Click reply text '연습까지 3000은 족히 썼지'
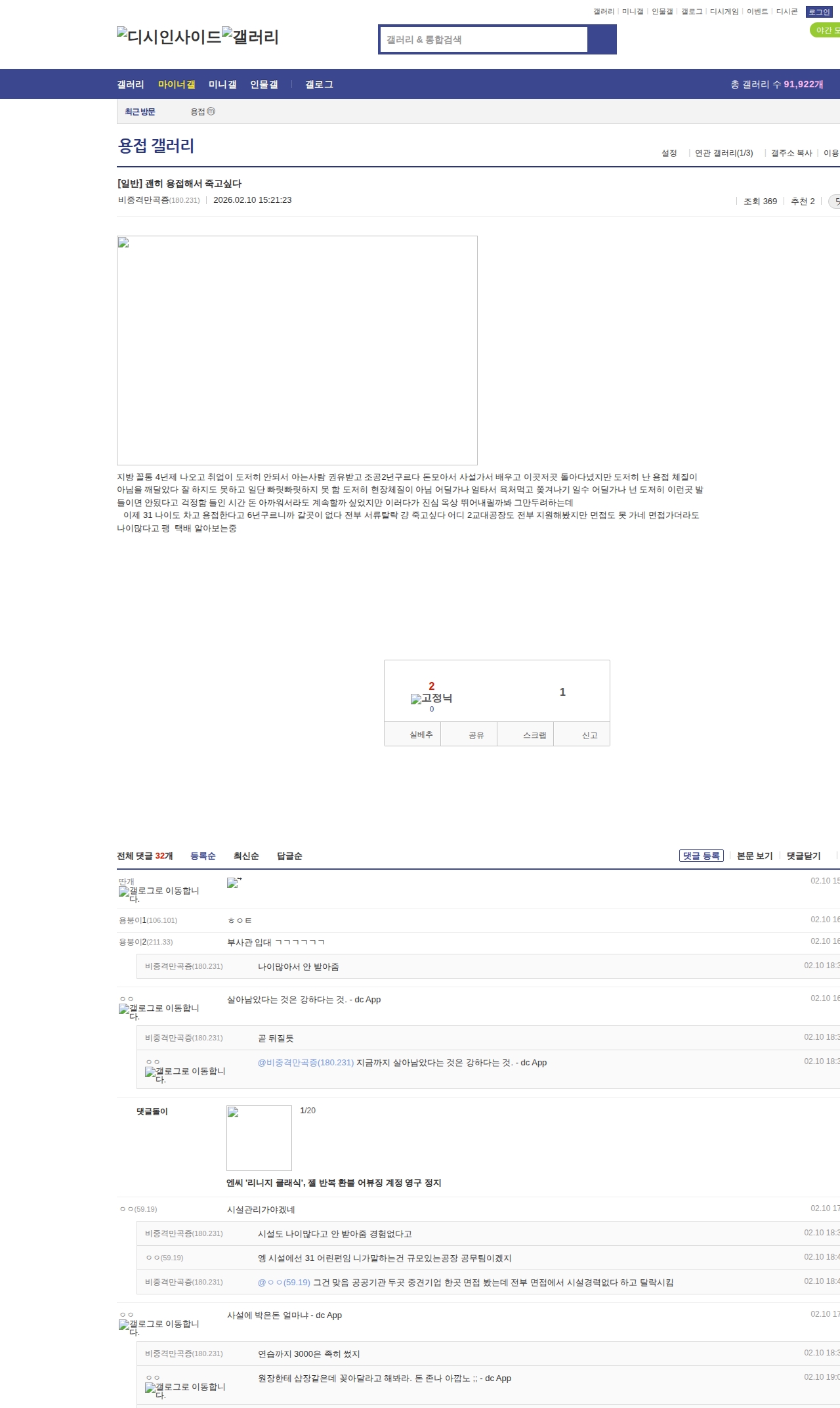The height and width of the screenshot is (1408, 840). (309, 1354)
